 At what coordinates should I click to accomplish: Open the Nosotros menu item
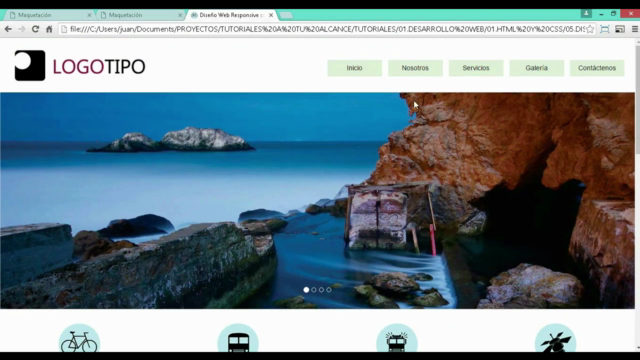[415, 68]
